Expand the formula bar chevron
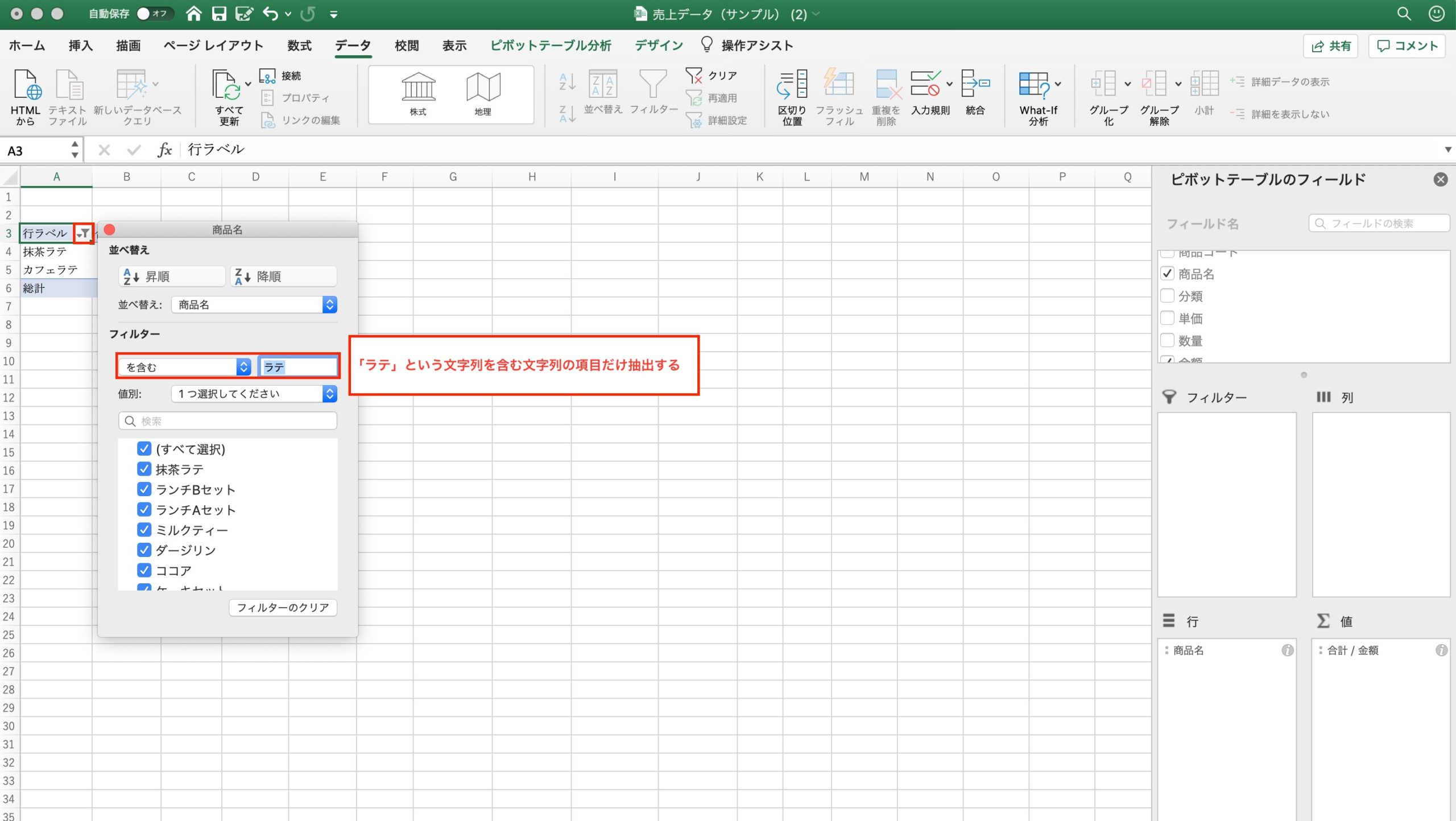This screenshot has height=821, width=1456. pos(1447,150)
